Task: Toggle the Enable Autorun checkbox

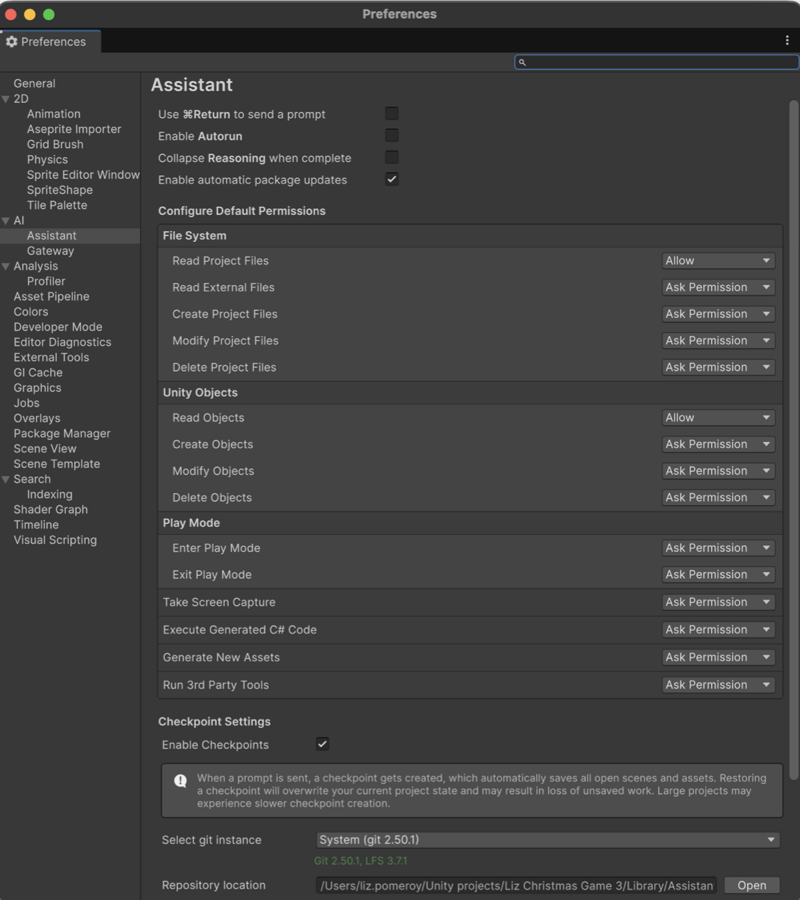Action: [x=390, y=136]
